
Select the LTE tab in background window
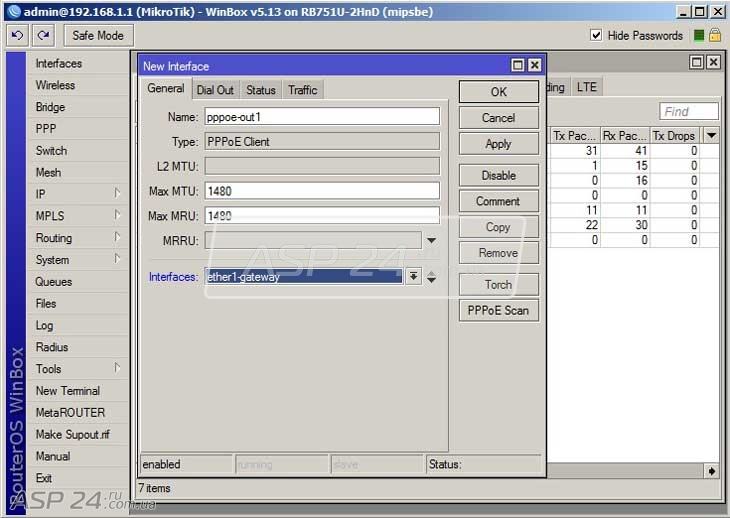(x=587, y=87)
